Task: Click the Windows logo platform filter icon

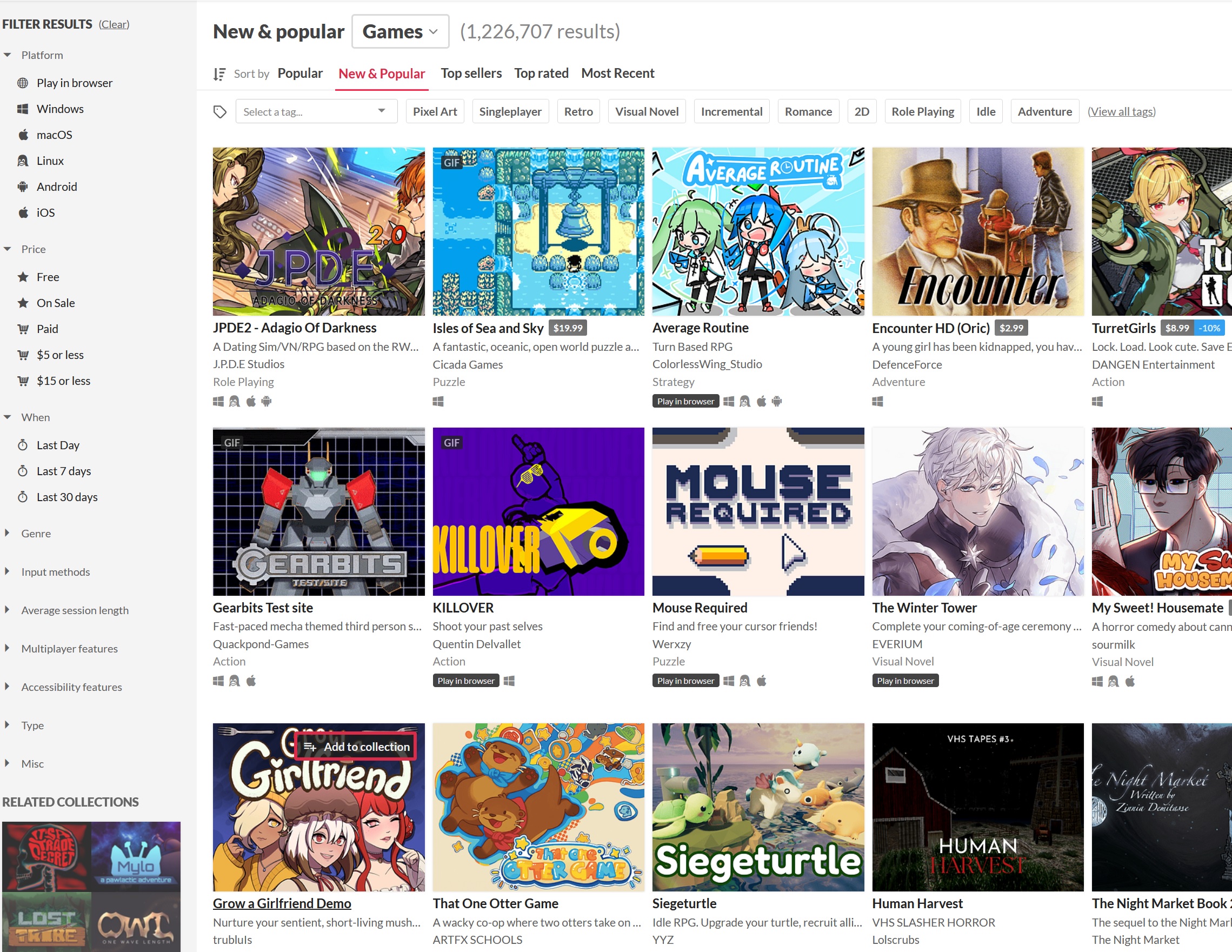Action: click(23, 109)
